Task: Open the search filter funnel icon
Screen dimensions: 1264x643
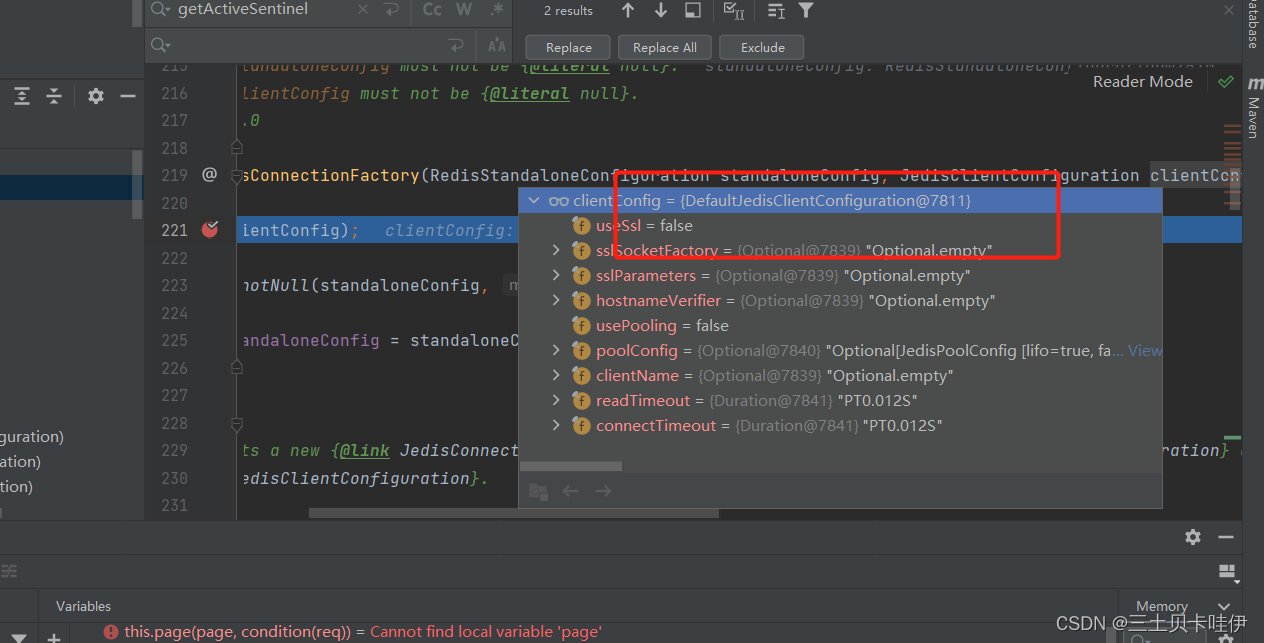Action: (806, 10)
